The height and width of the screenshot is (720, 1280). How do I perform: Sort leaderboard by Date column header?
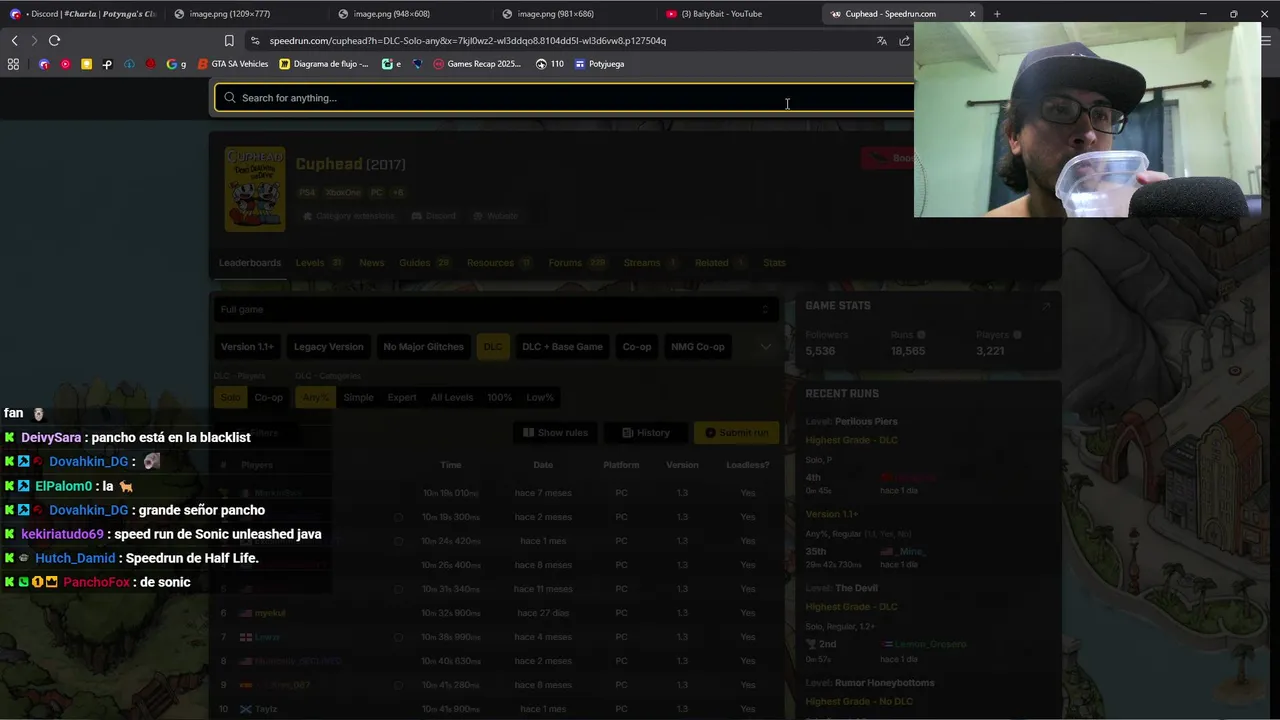[x=543, y=465]
